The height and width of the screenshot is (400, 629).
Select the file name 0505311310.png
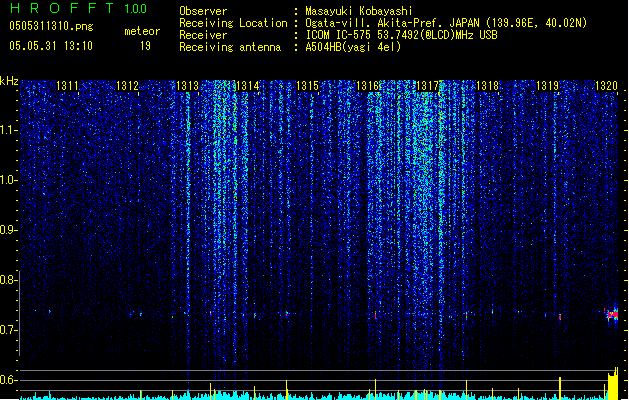pos(51,26)
